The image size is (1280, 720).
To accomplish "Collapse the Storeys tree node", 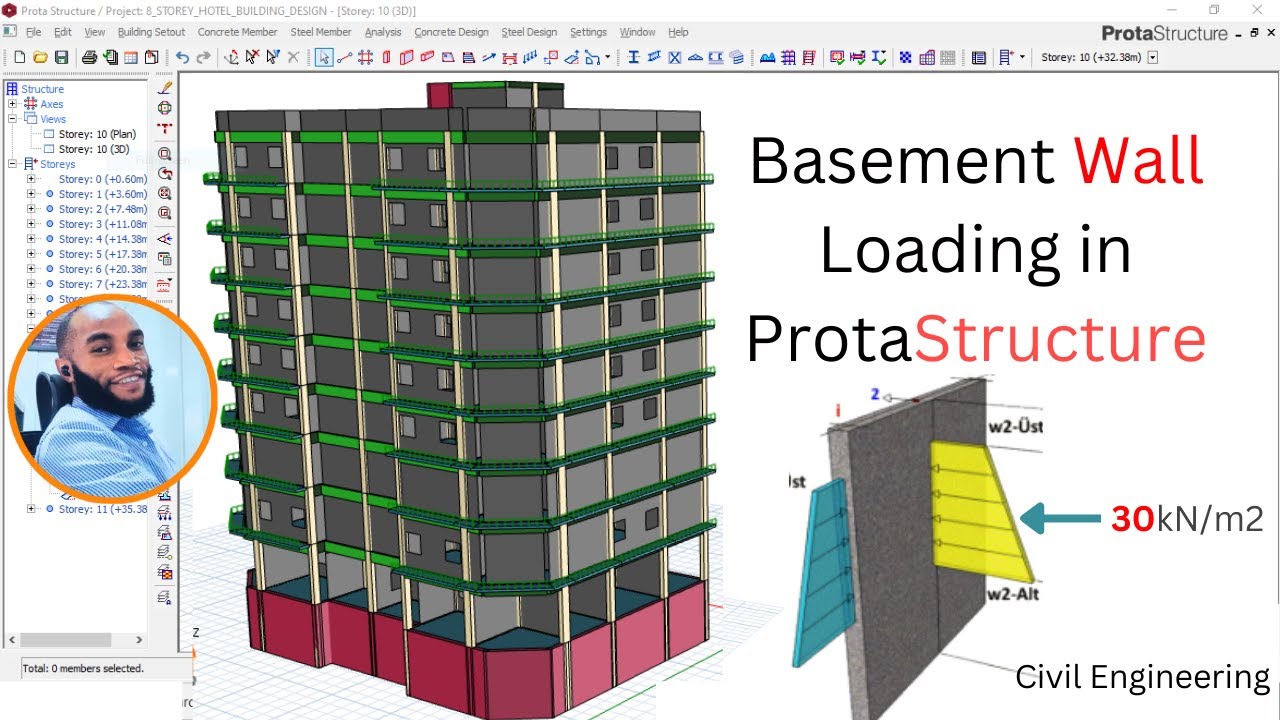I will click(x=12, y=164).
